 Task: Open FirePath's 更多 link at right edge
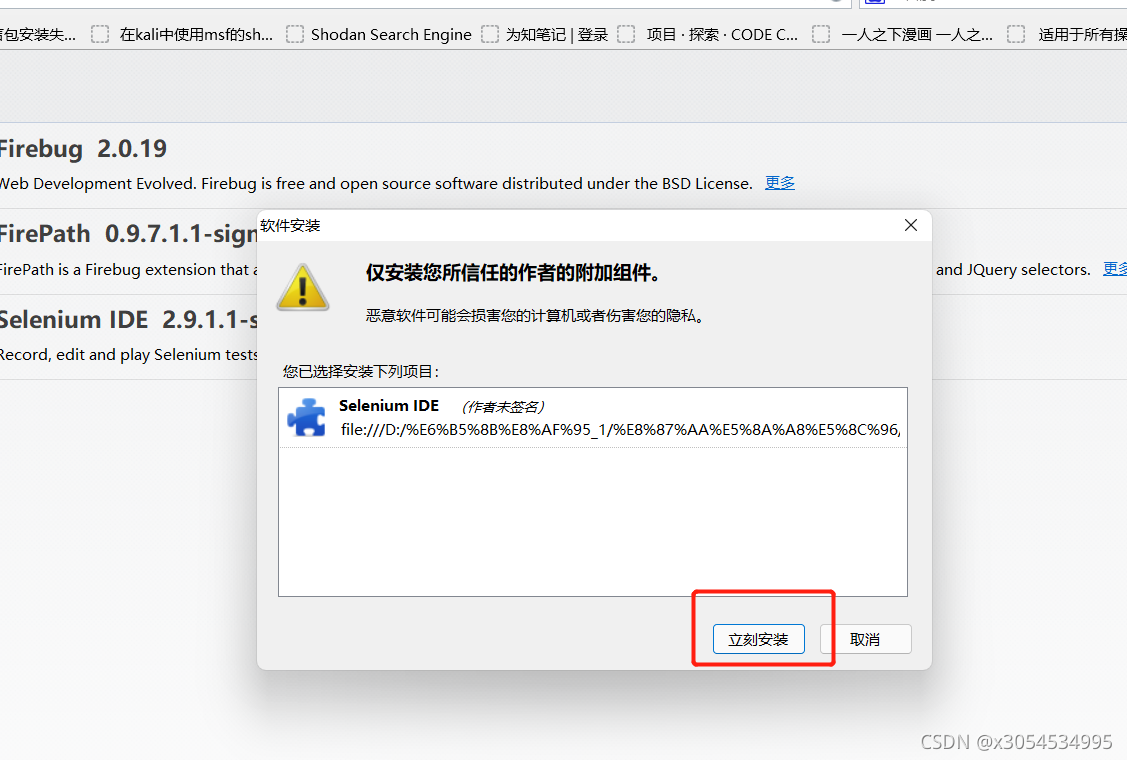1115,269
